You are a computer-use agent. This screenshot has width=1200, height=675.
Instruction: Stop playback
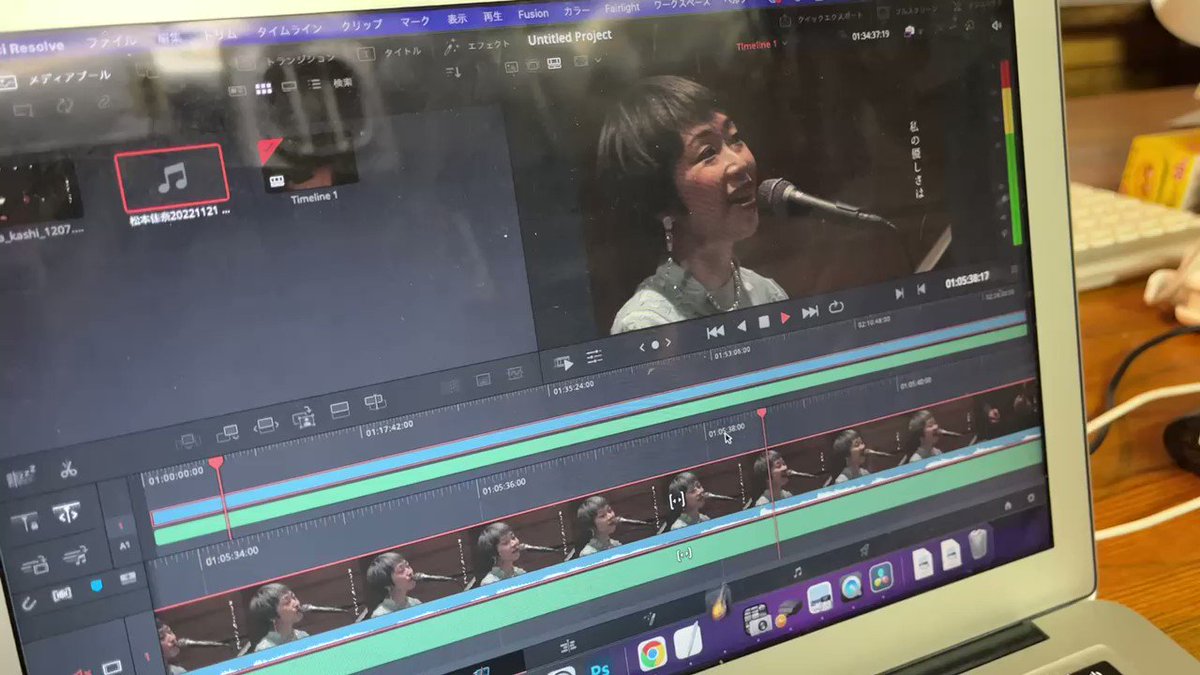(x=763, y=322)
